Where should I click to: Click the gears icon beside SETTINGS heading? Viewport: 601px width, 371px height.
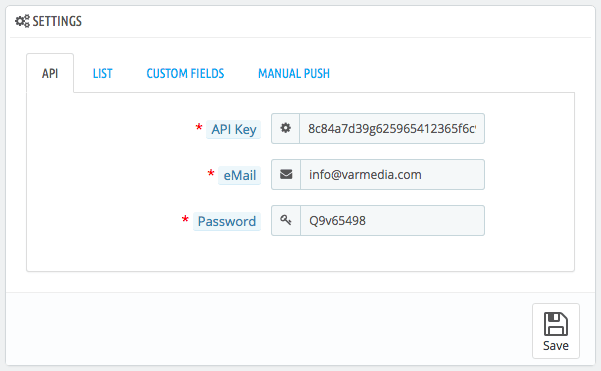tap(22, 21)
